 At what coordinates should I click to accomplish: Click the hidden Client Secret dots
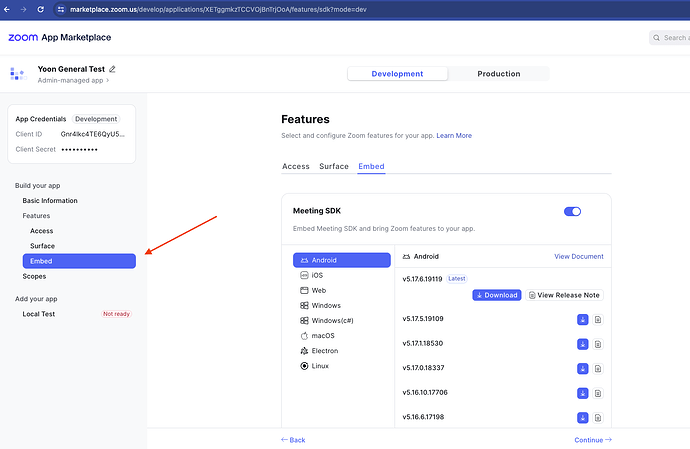pos(80,150)
